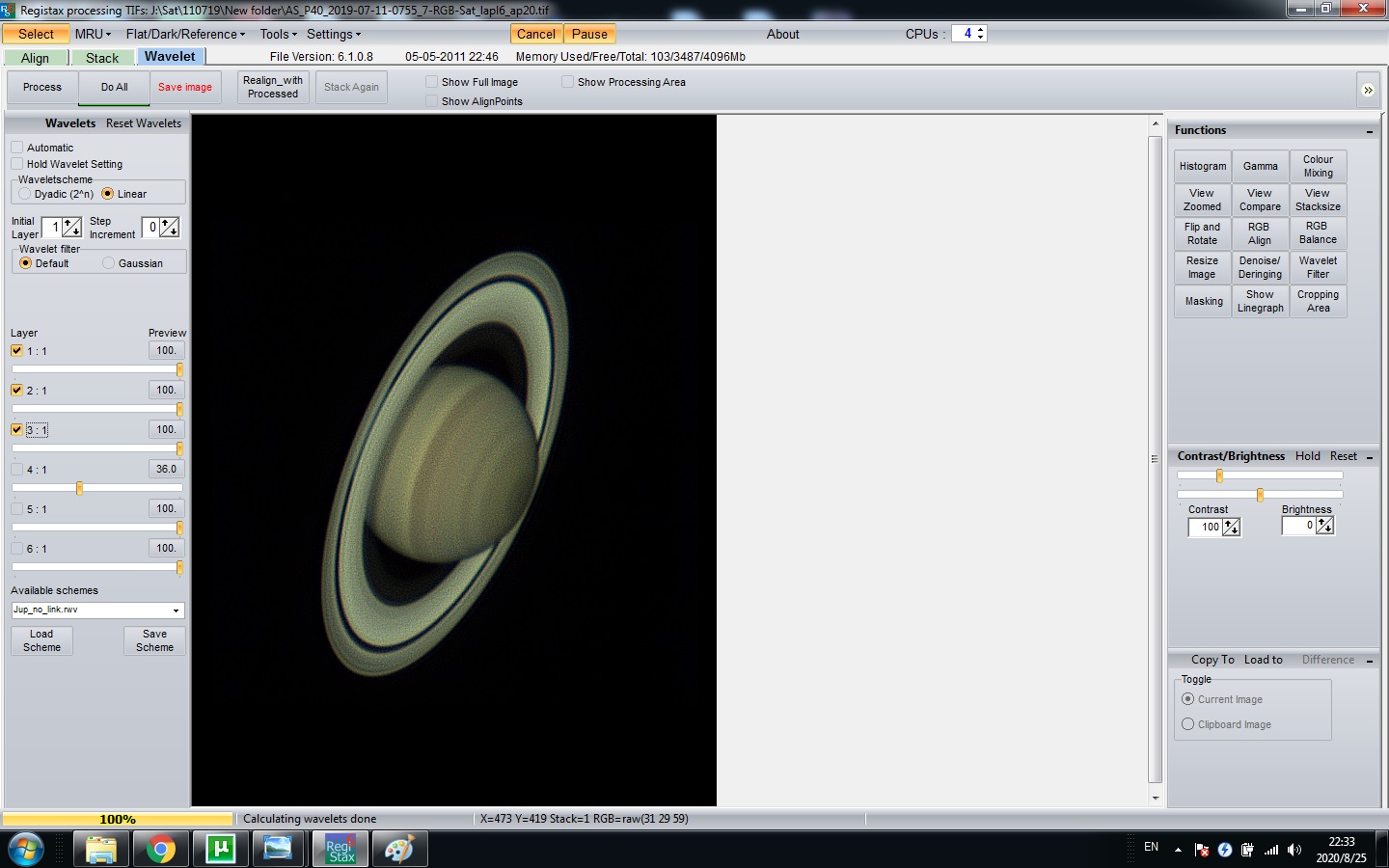Open the Tools dropdown menu
The width and height of the screenshot is (1389, 868).
(x=278, y=34)
